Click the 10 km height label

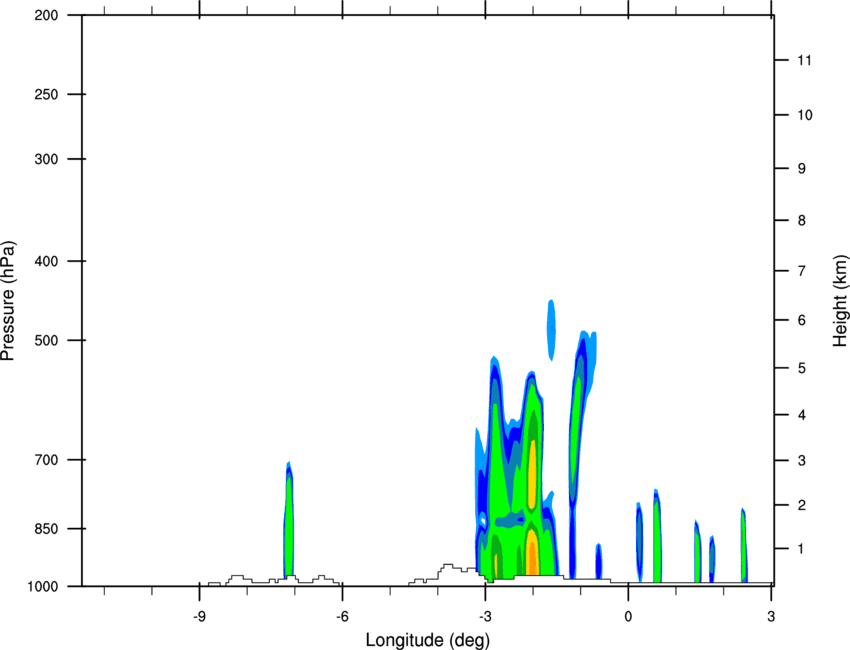pos(804,115)
